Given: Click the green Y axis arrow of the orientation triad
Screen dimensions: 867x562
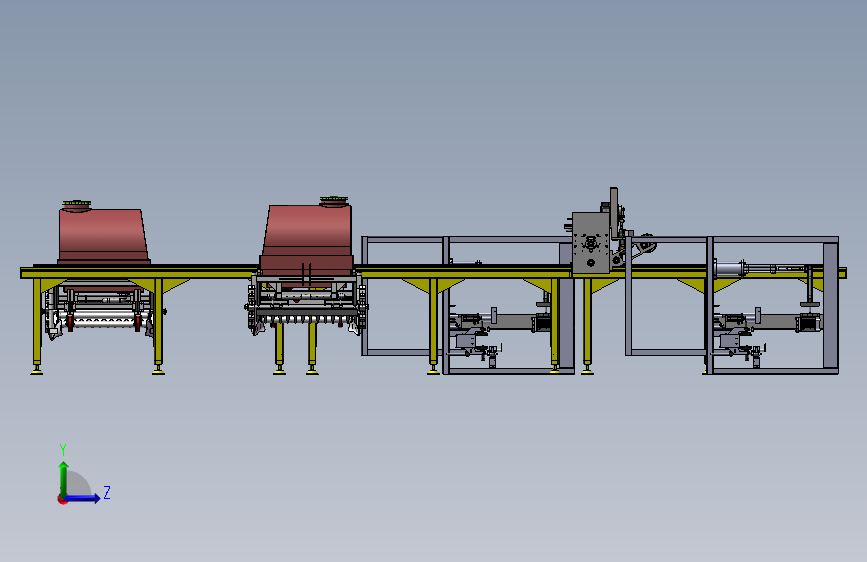Looking at the screenshot, I should pos(64,479).
